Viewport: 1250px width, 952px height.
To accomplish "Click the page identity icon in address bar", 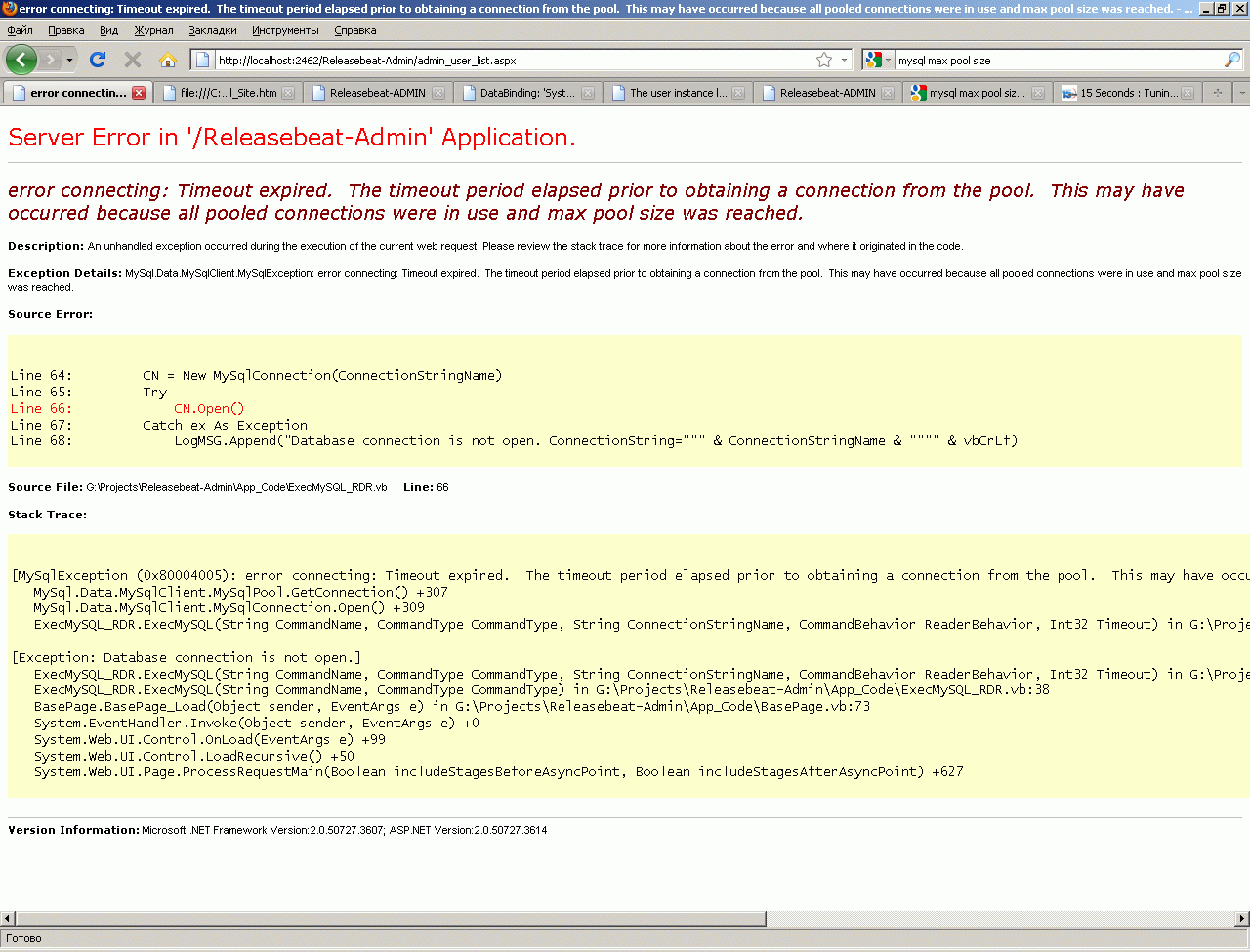I will pos(203,60).
